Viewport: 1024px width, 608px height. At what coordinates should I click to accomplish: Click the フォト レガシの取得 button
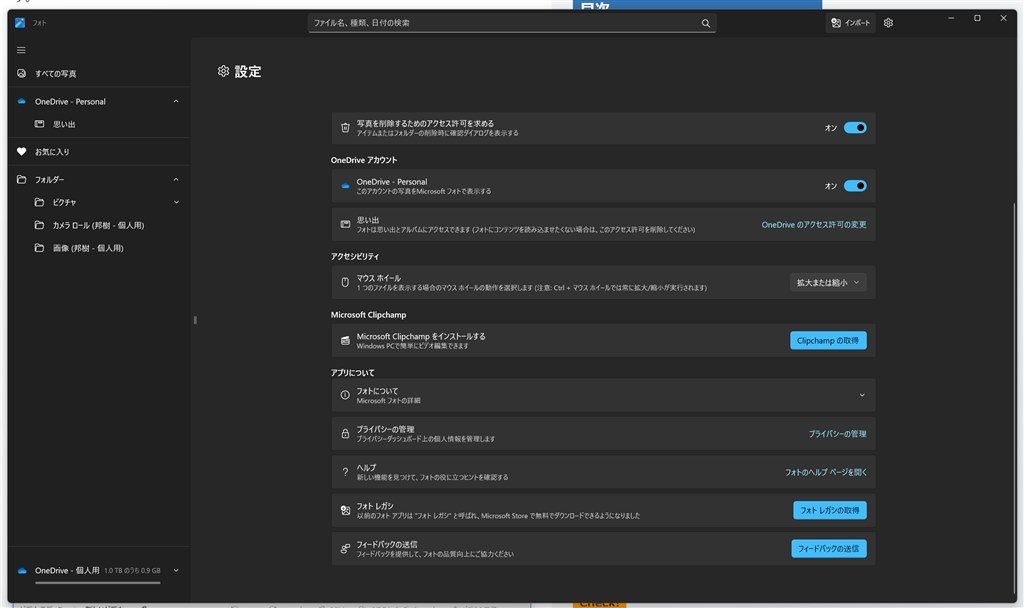point(829,510)
